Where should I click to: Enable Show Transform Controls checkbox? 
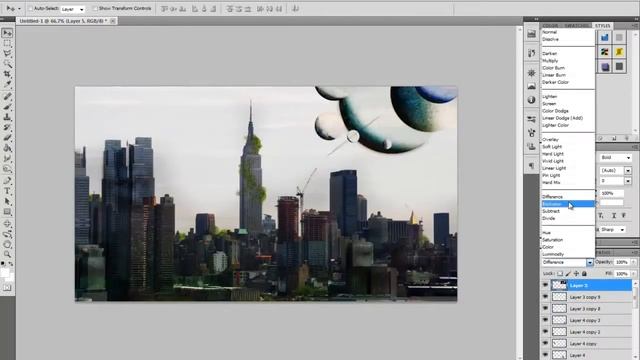click(x=95, y=9)
